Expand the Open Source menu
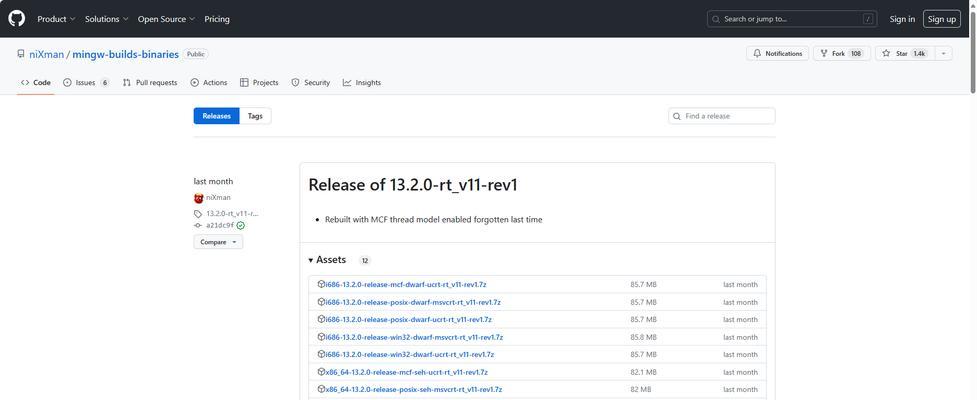 tap(166, 19)
